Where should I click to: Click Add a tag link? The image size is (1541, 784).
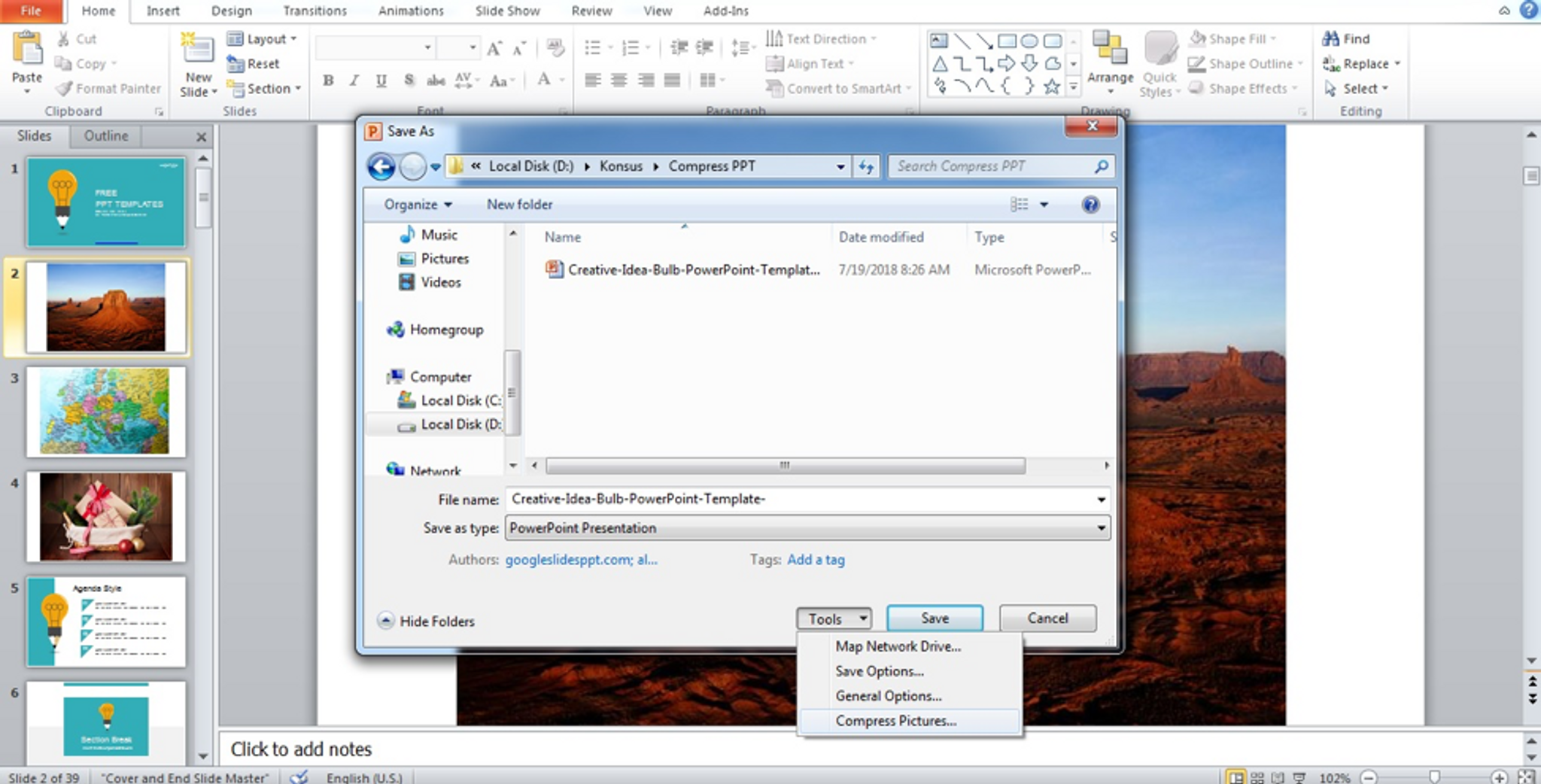click(x=816, y=560)
